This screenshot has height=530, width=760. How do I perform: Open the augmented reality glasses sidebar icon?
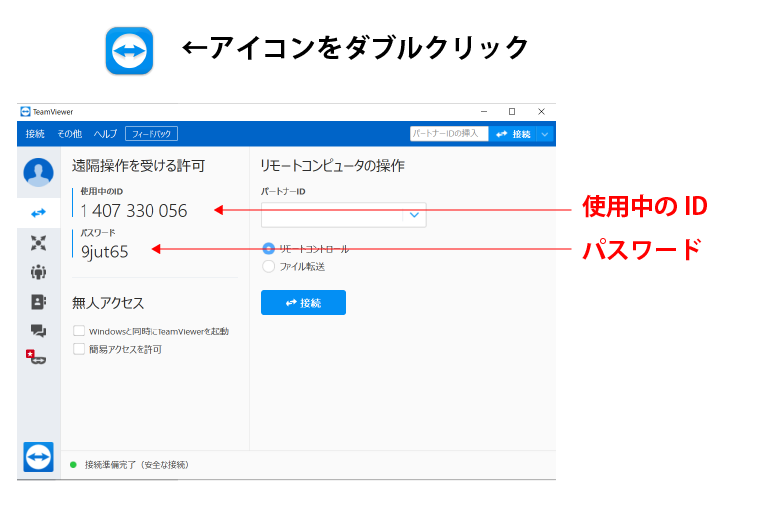point(36,357)
